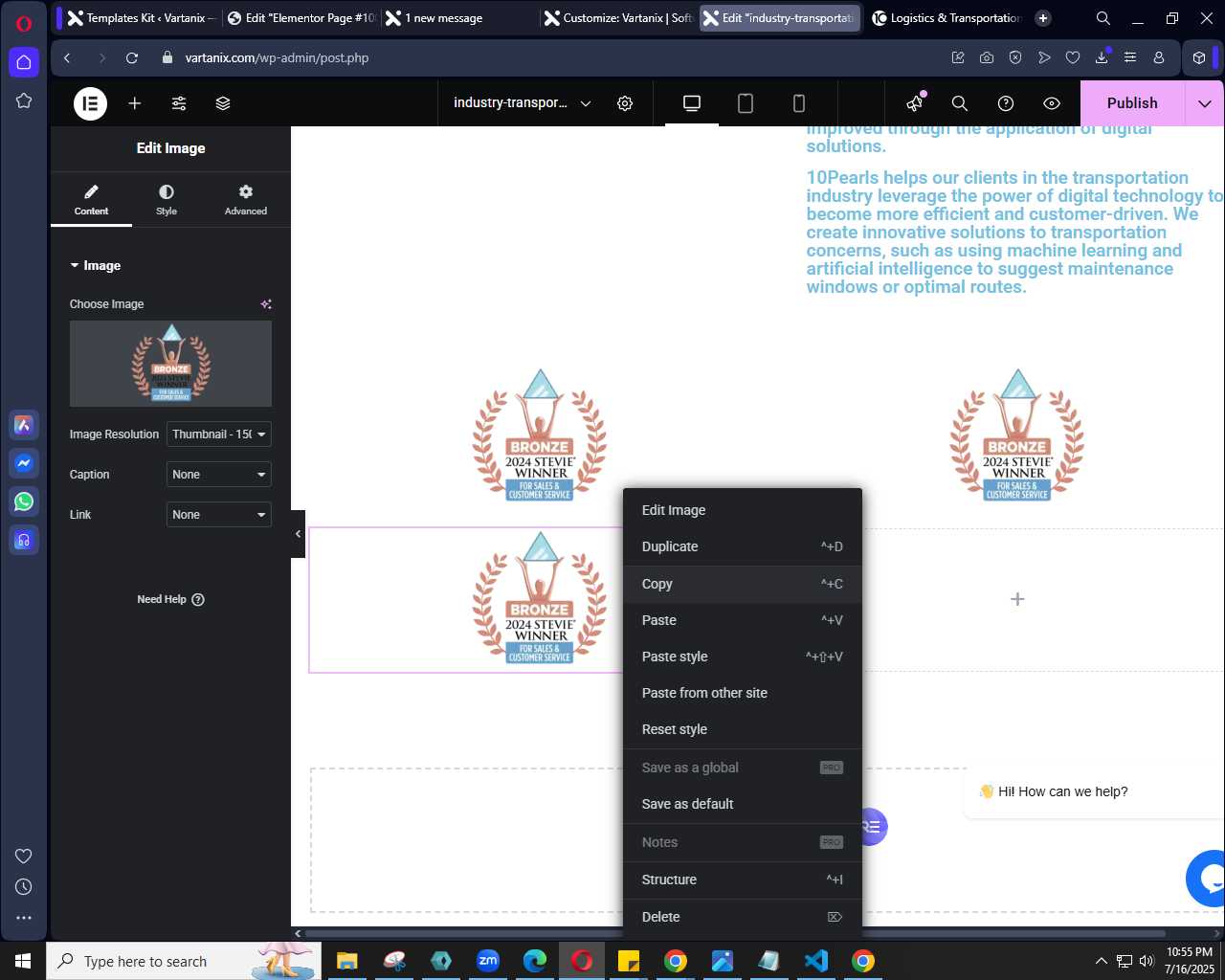Choose Copy in context menu
The height and width of the screenshot is (980, 1225).
[743, 584]
